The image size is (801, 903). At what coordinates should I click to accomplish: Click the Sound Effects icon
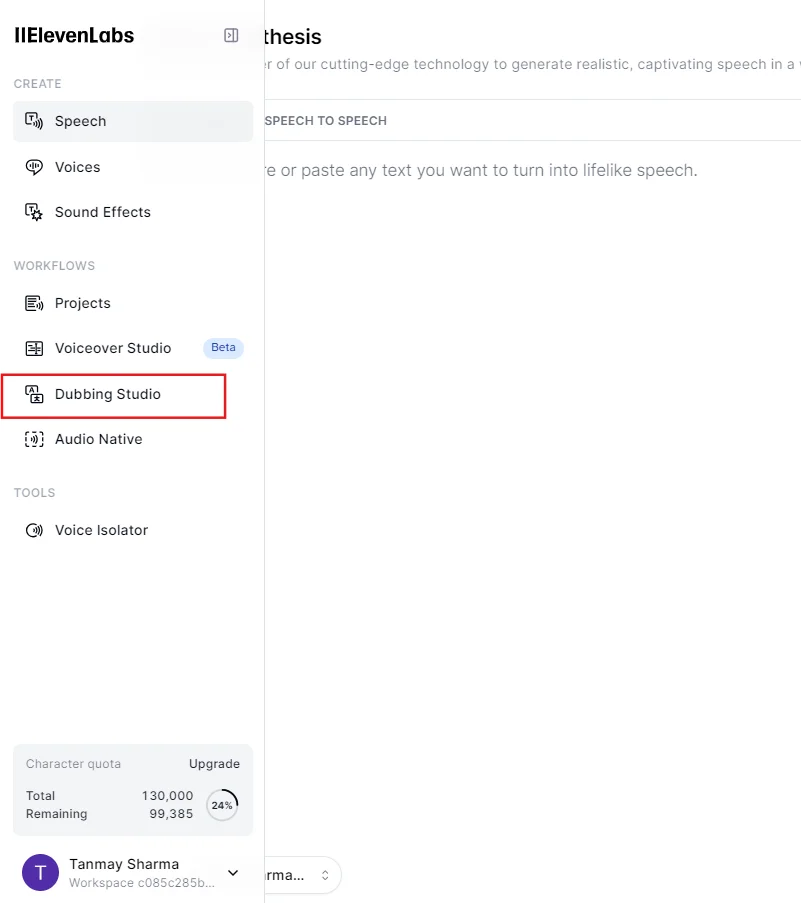point(33,212)
